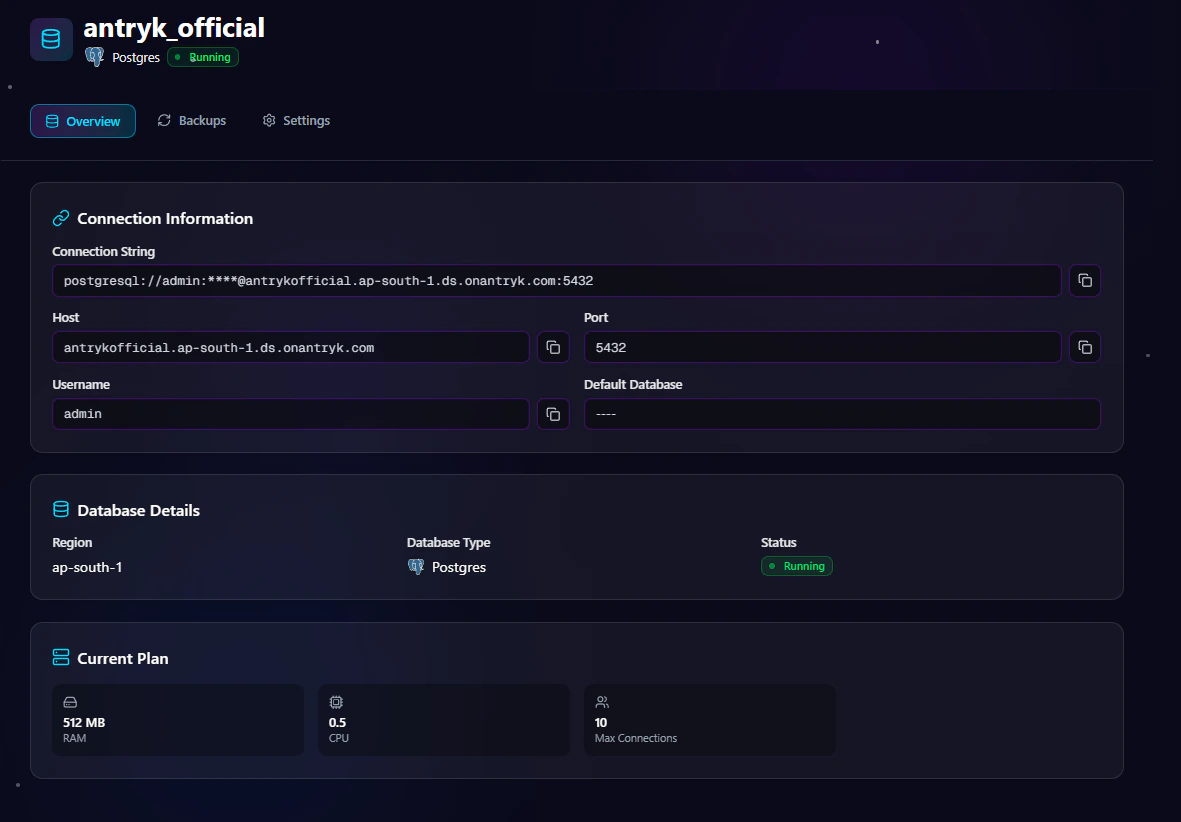Click the CPU chip icon
This screenshot has width=1181, height=822.
336,702
